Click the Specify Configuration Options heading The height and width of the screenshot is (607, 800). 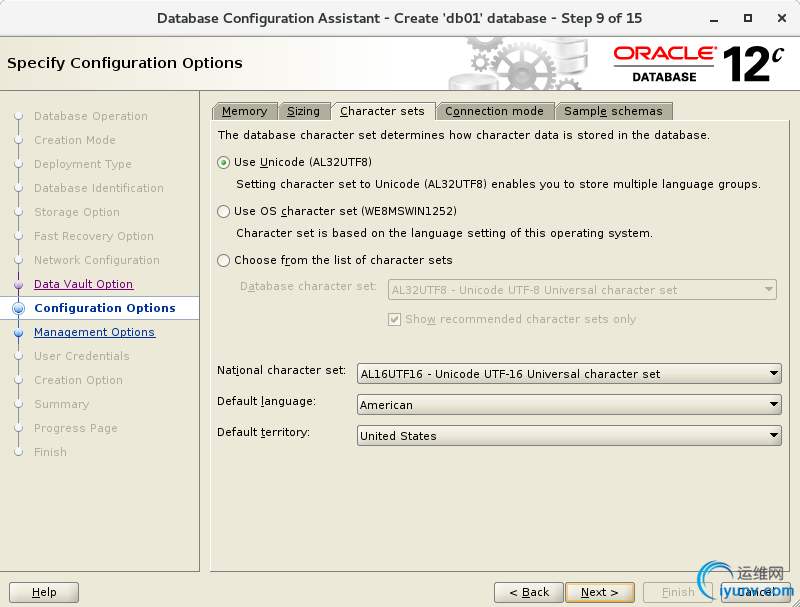click(124, 63)
